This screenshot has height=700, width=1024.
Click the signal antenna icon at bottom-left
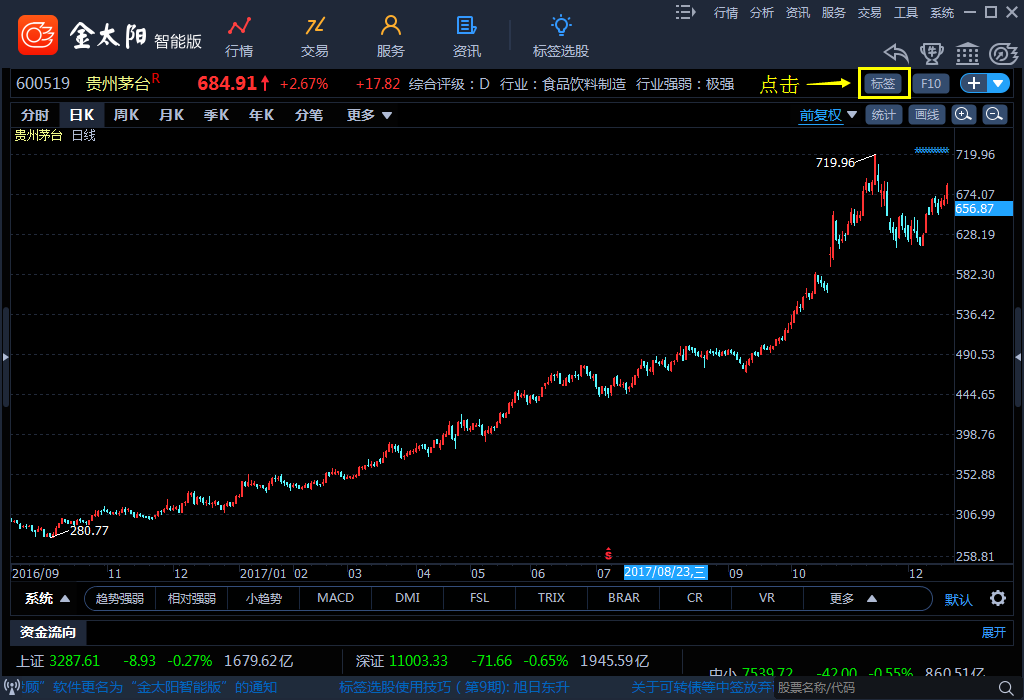(x=11, y=687)
